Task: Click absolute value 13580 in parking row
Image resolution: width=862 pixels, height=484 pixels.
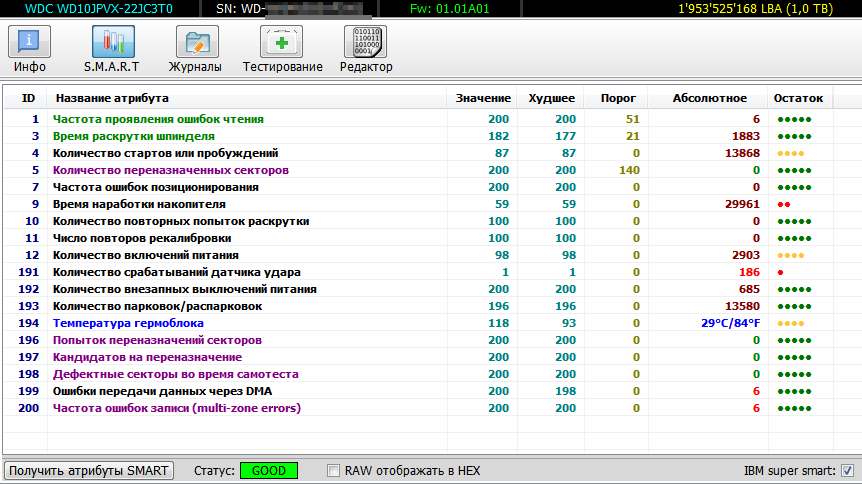Action: coord(742,307)
